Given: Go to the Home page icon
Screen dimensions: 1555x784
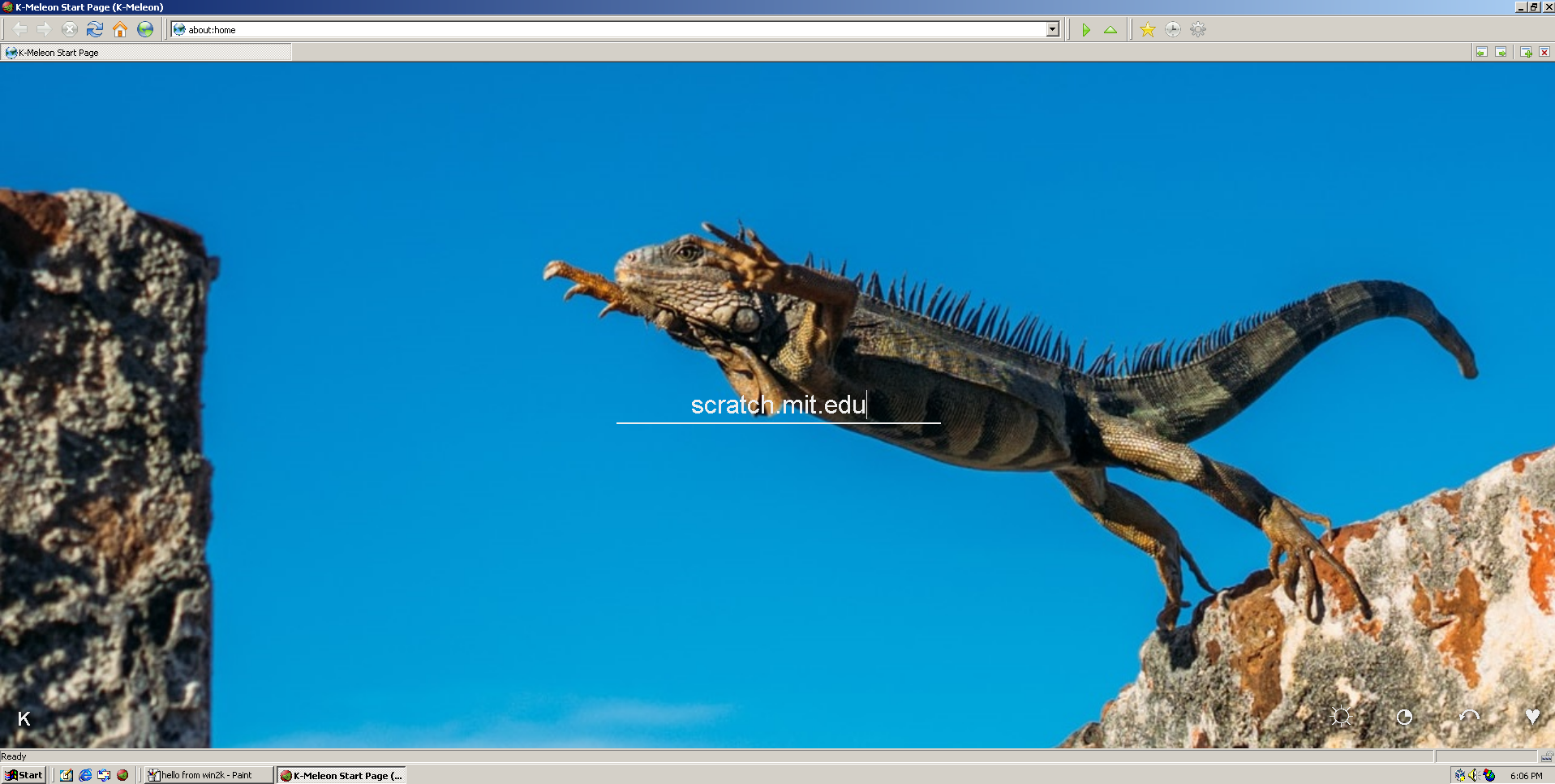Looking at the screenshot, I should coord(120,30).
